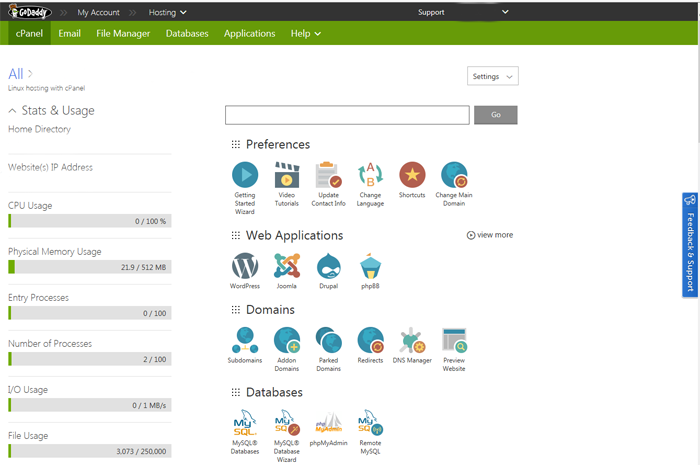Open phpMyAdmin database tool
The width and height of the screenshot is (700, 465).
coord(329,422)
